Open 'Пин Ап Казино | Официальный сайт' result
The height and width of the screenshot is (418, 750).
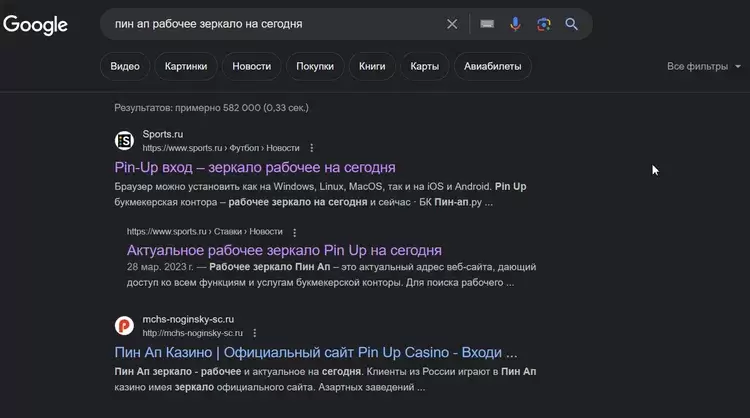click(x=316, y=352)
